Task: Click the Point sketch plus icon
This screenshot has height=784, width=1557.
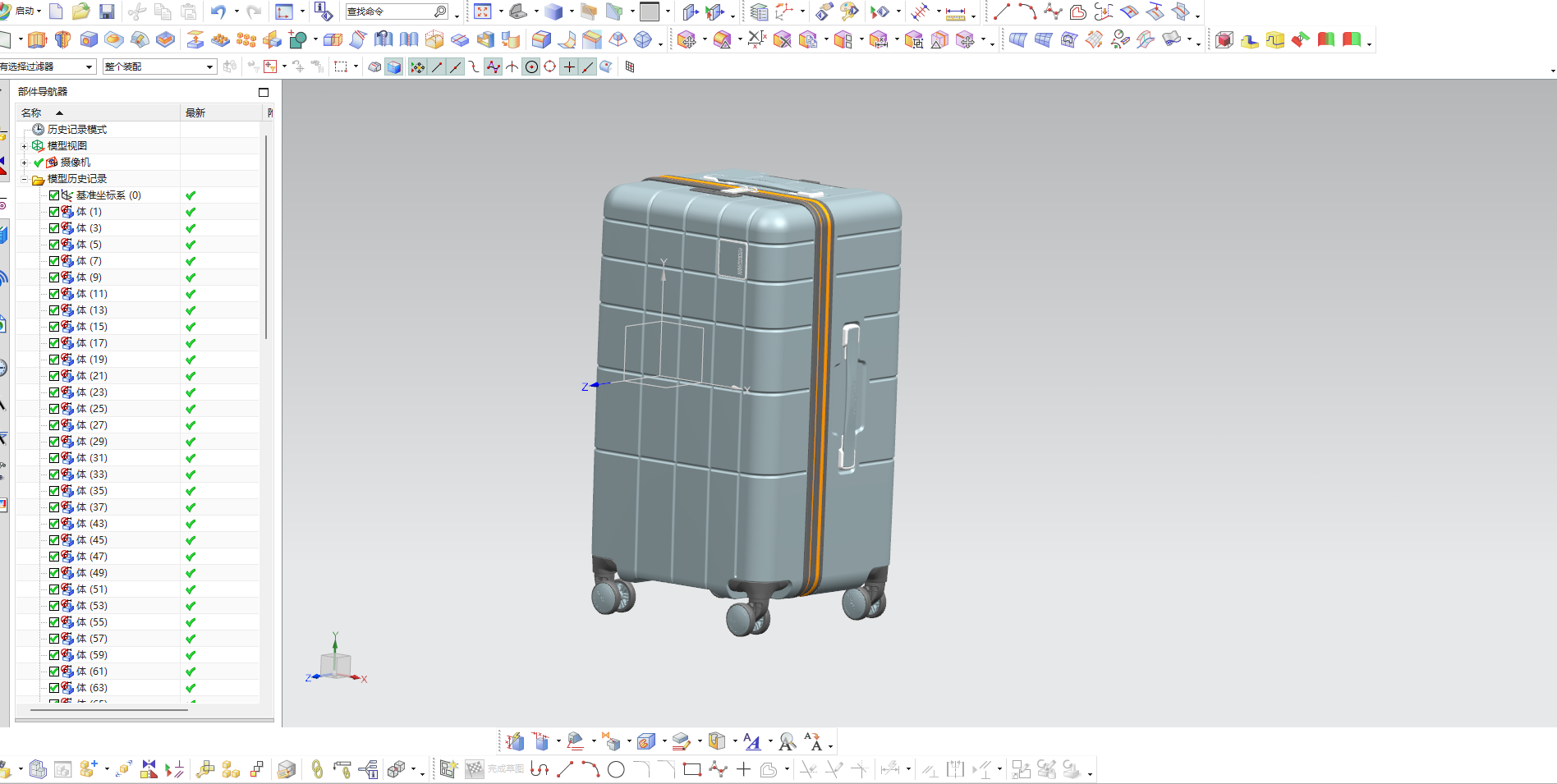Action: 744,769
